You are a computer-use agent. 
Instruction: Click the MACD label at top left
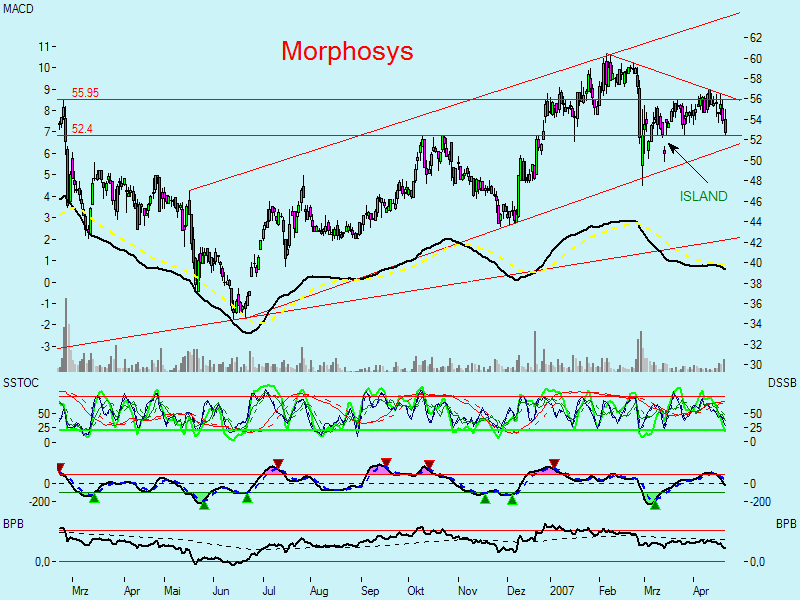click(18, 9)
